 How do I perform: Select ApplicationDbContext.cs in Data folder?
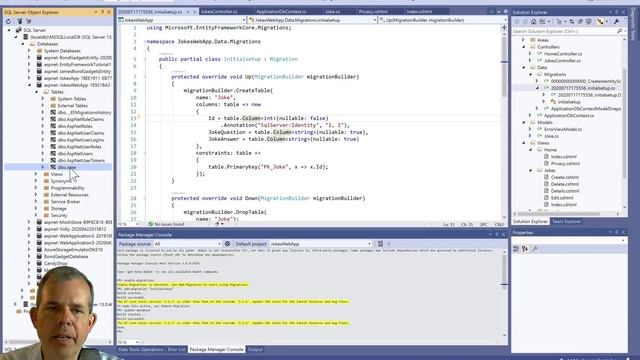[569, 116]
